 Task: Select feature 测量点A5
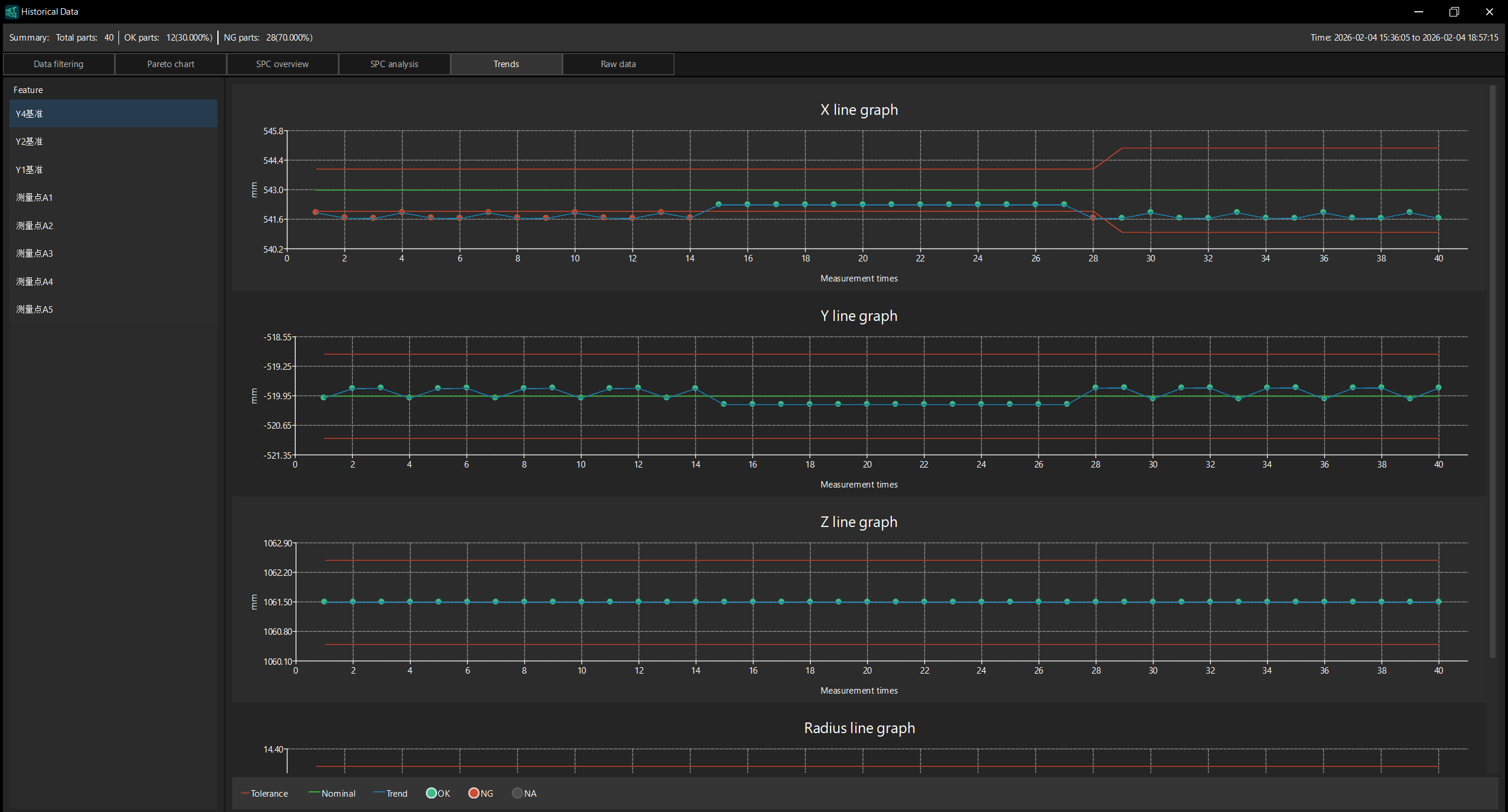(34, 309)
